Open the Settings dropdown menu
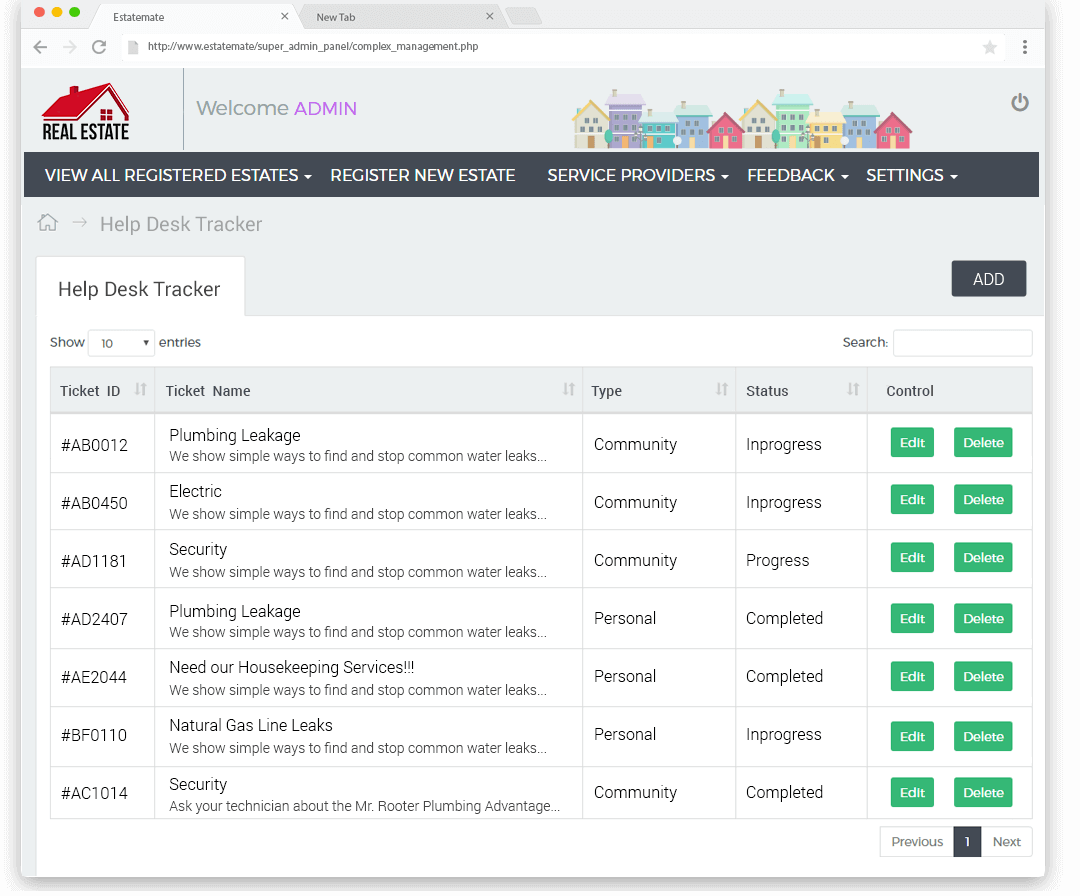This screenshot has height=896, width=1080. coord(911,175)
